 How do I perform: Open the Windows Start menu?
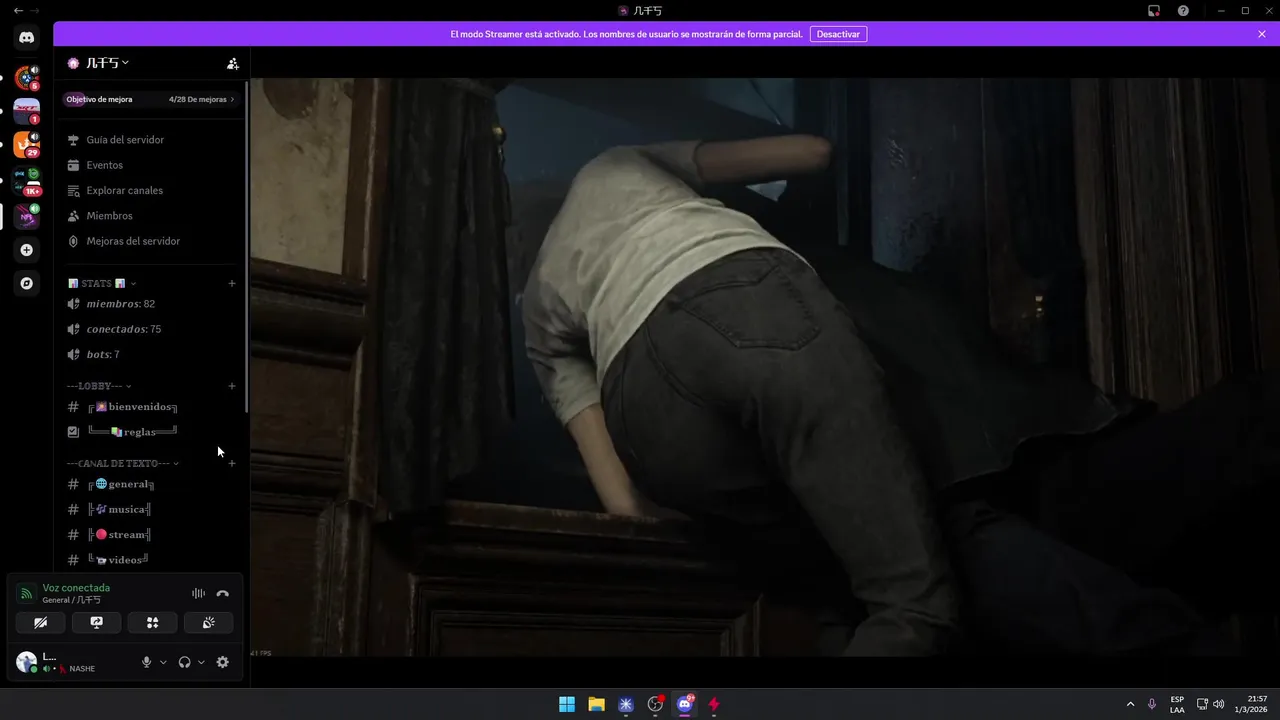567,704
